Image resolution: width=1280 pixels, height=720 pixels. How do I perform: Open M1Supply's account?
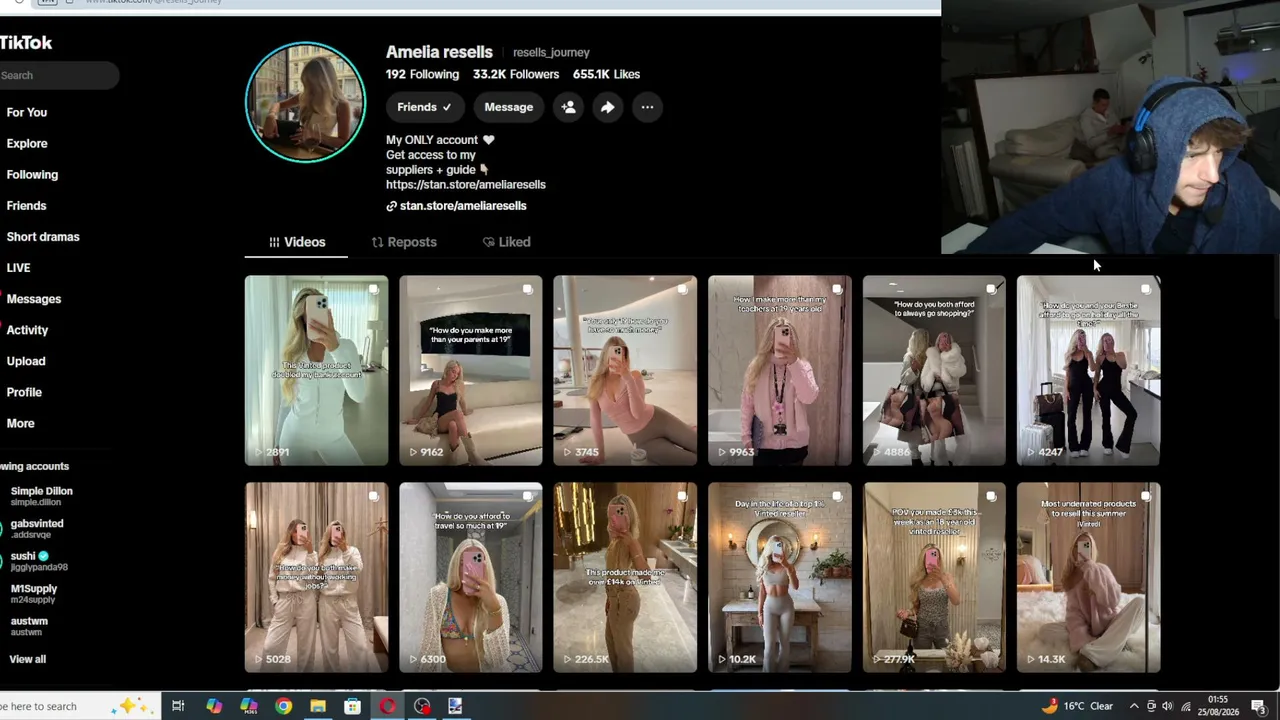click(x=34, y=594)
